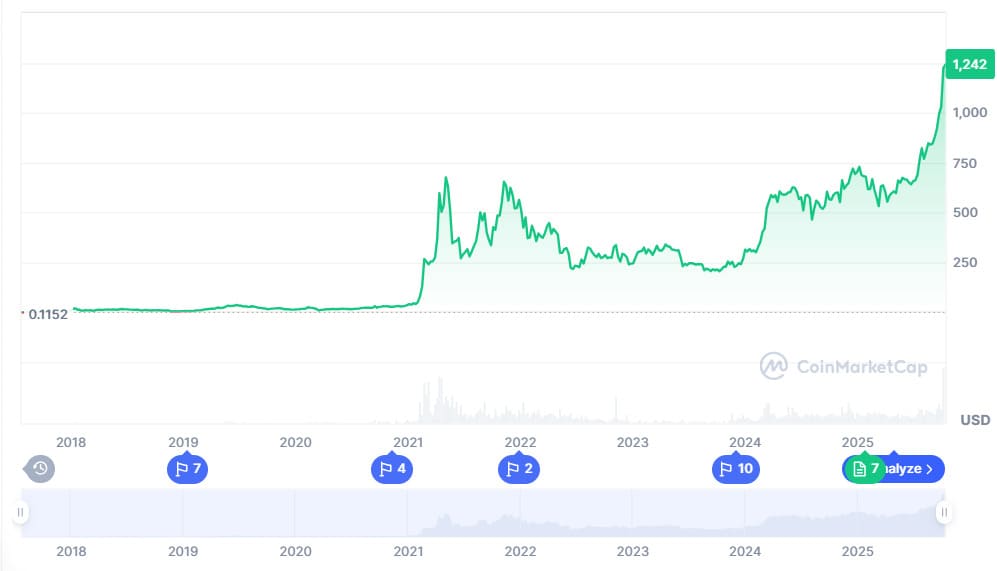Image resolution: width=997 pixels, height=571 pixels.
Task: Click the 1,242 current price tag
Action: coord(968,64)
